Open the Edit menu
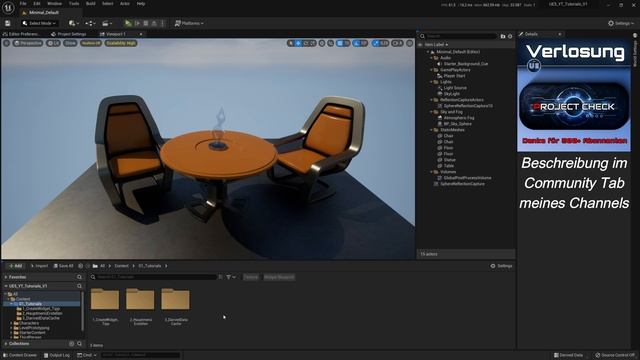The height and width of the screenshot is (360, 640). point(37,4)
